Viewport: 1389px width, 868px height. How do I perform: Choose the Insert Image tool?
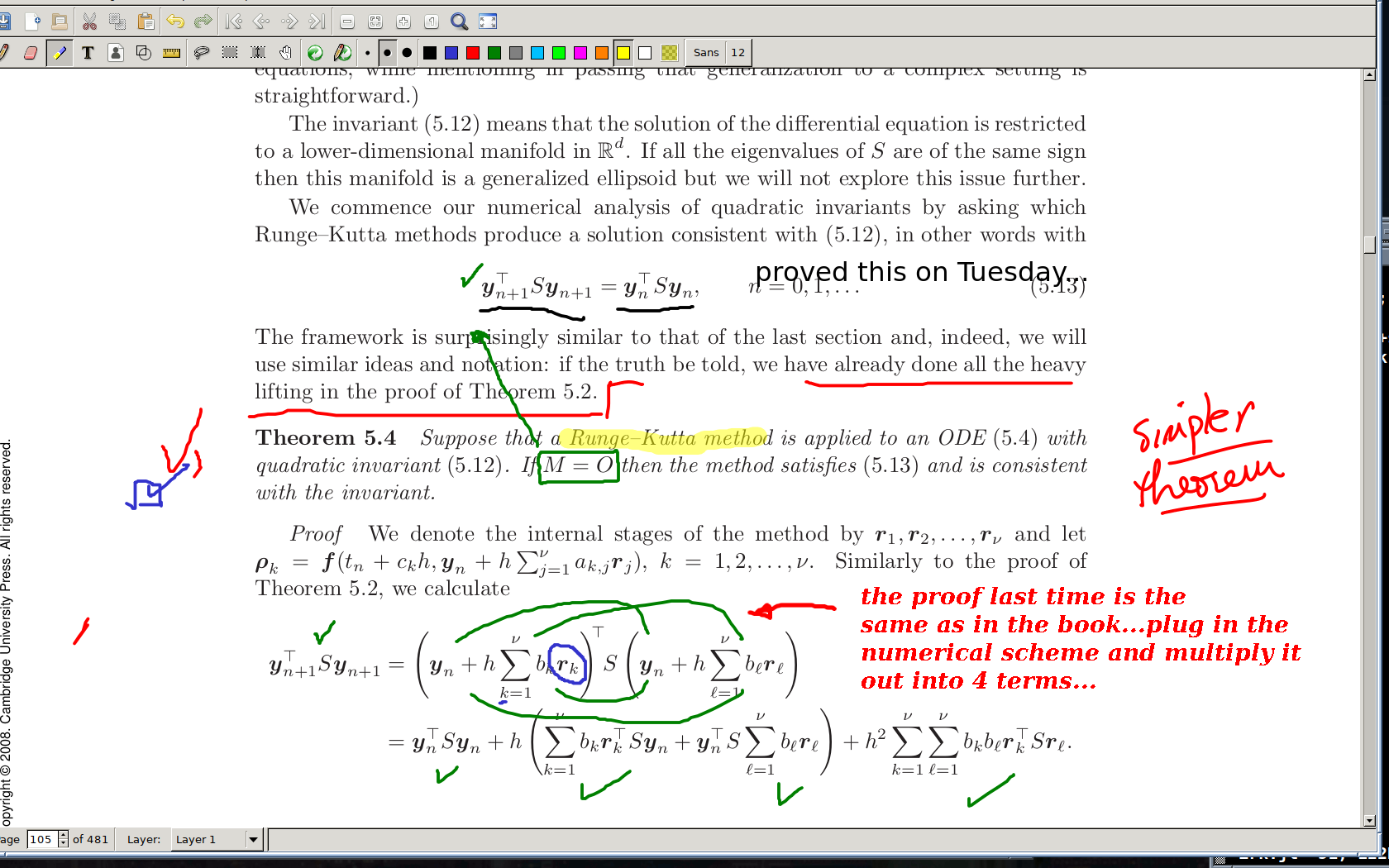[116, 53]
